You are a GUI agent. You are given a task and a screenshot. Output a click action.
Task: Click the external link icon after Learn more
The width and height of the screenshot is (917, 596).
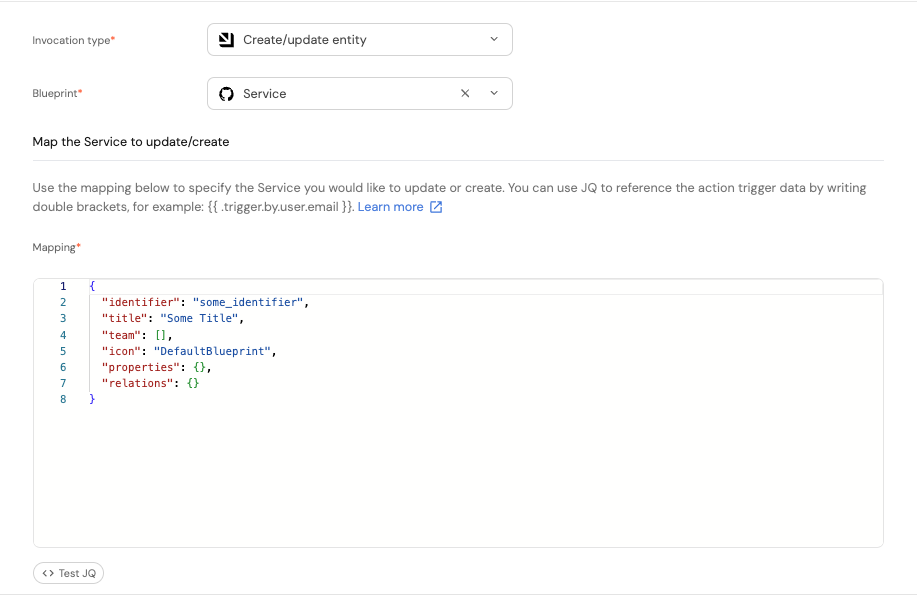436,207
